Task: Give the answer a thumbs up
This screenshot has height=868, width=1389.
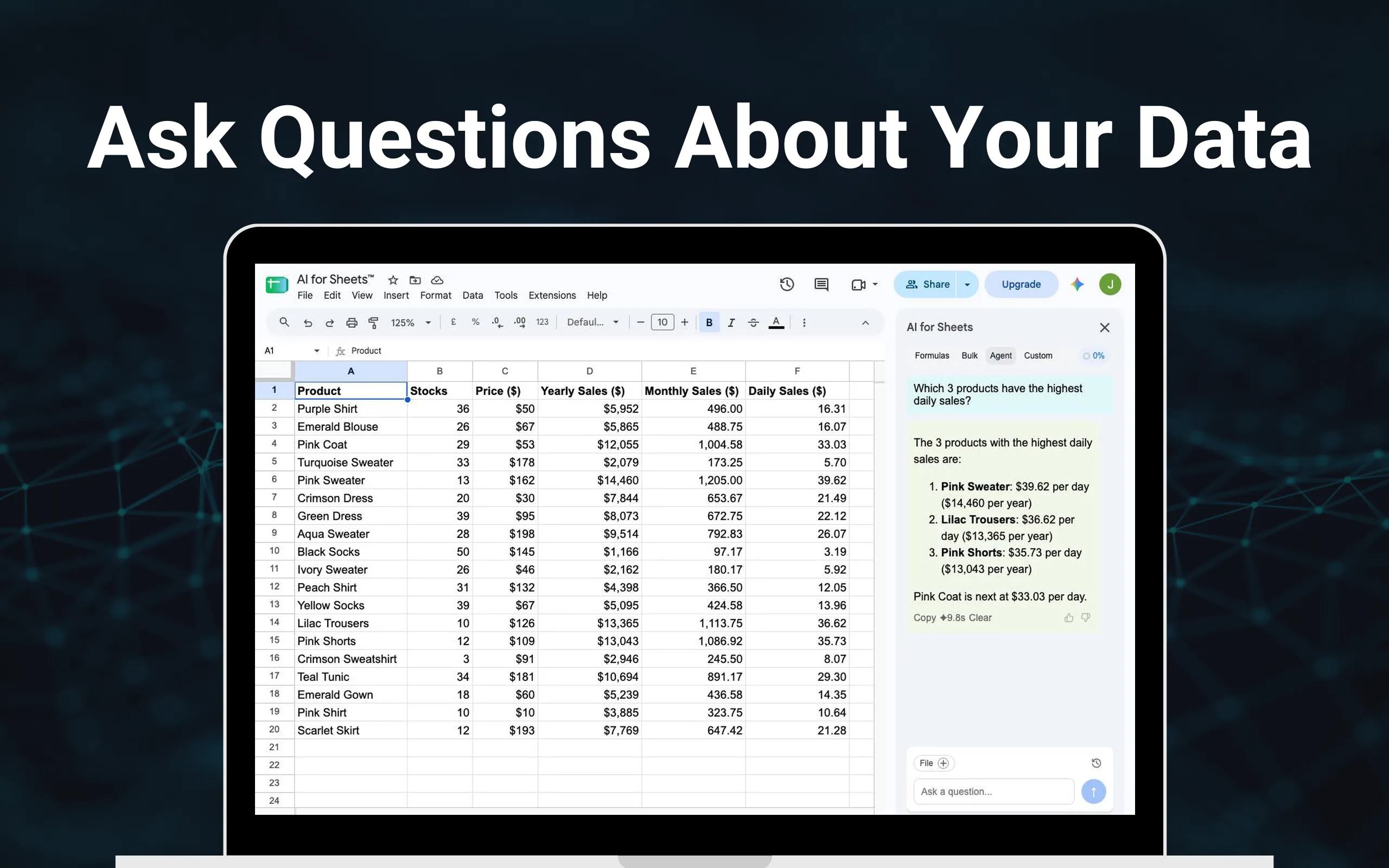Action: pyautogui.click(x=1068, y=618)
